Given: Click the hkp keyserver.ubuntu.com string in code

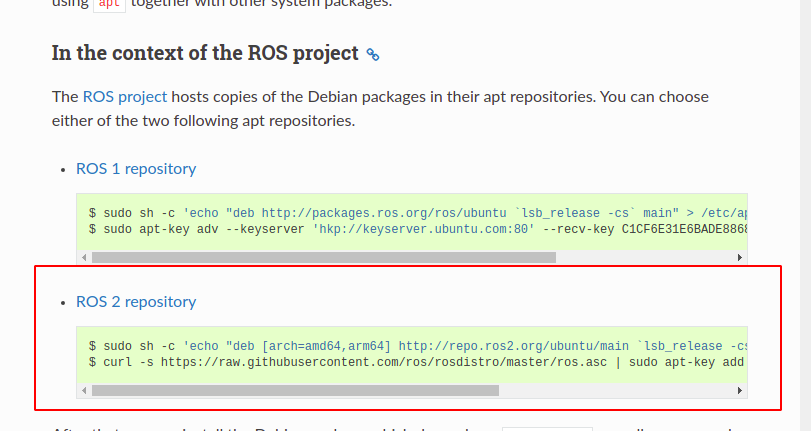Looking at the screenshot, I should coord(424,229).
